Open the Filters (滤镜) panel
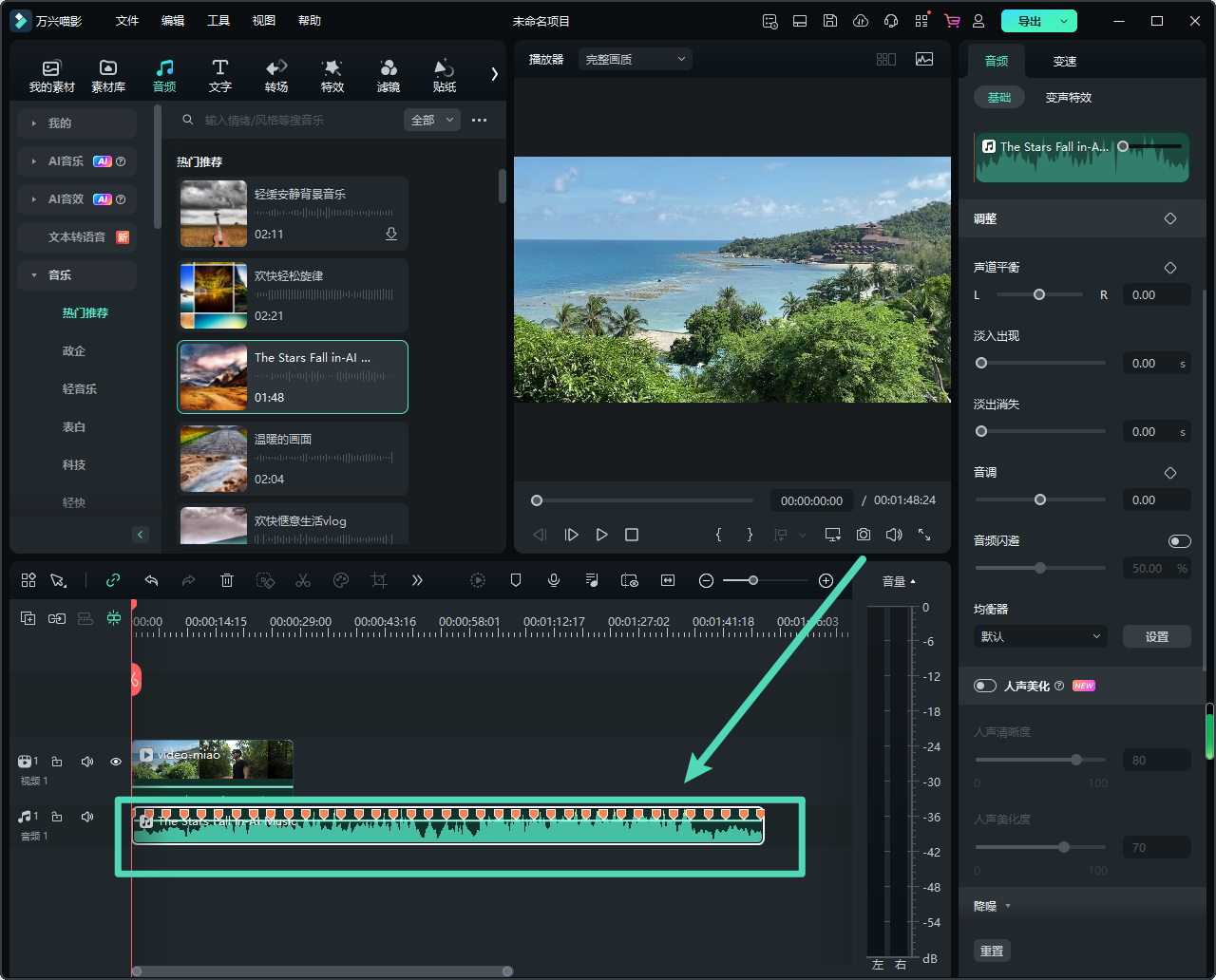The image size is (1216, 980). (x=388, y=75)
